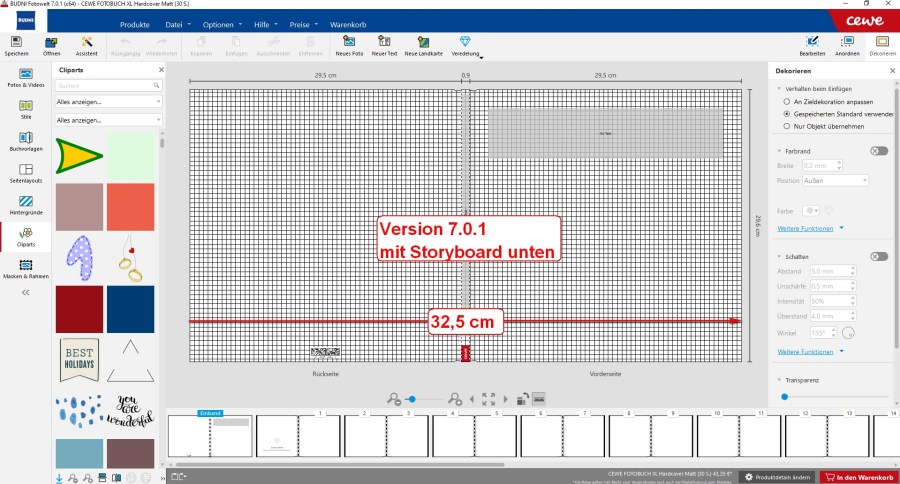Zoom in the book canvas

(455, 398)
